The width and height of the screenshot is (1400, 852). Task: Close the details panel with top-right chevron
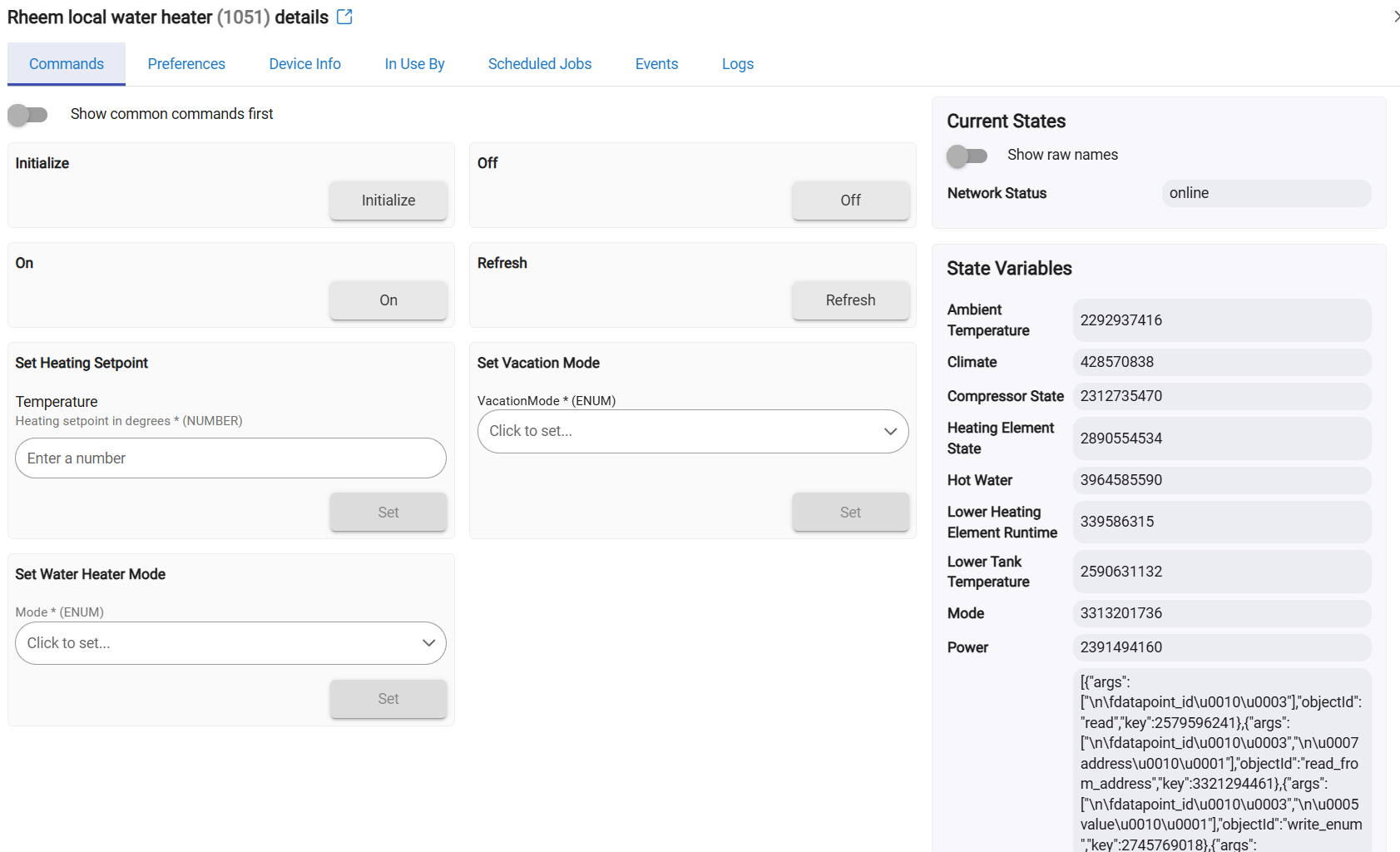(x=1396, y=17)
